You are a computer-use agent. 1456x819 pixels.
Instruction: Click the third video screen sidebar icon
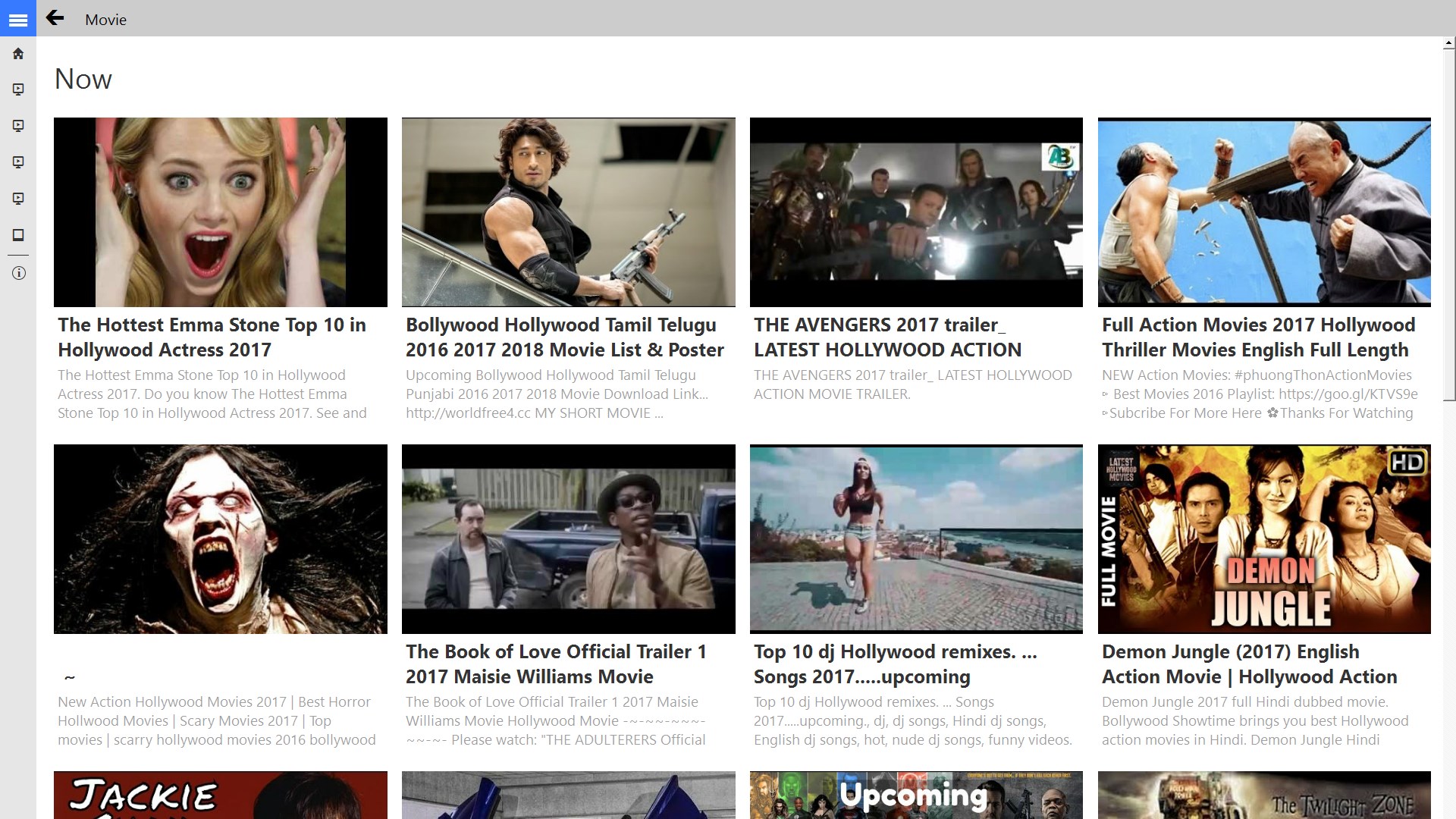click(18, 162)
